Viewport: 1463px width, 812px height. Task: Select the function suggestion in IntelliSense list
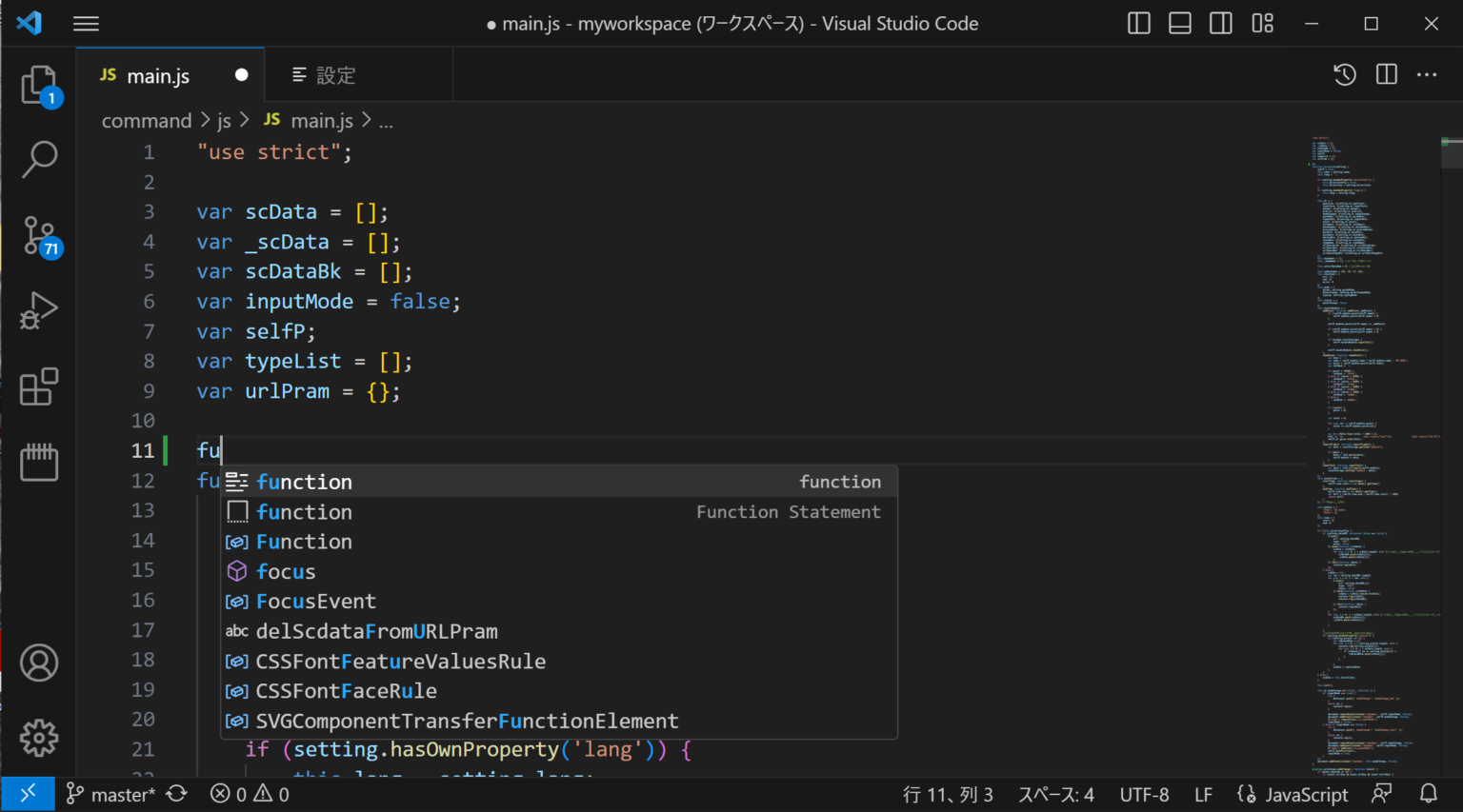pyautogui.click(x=304, y=481)
